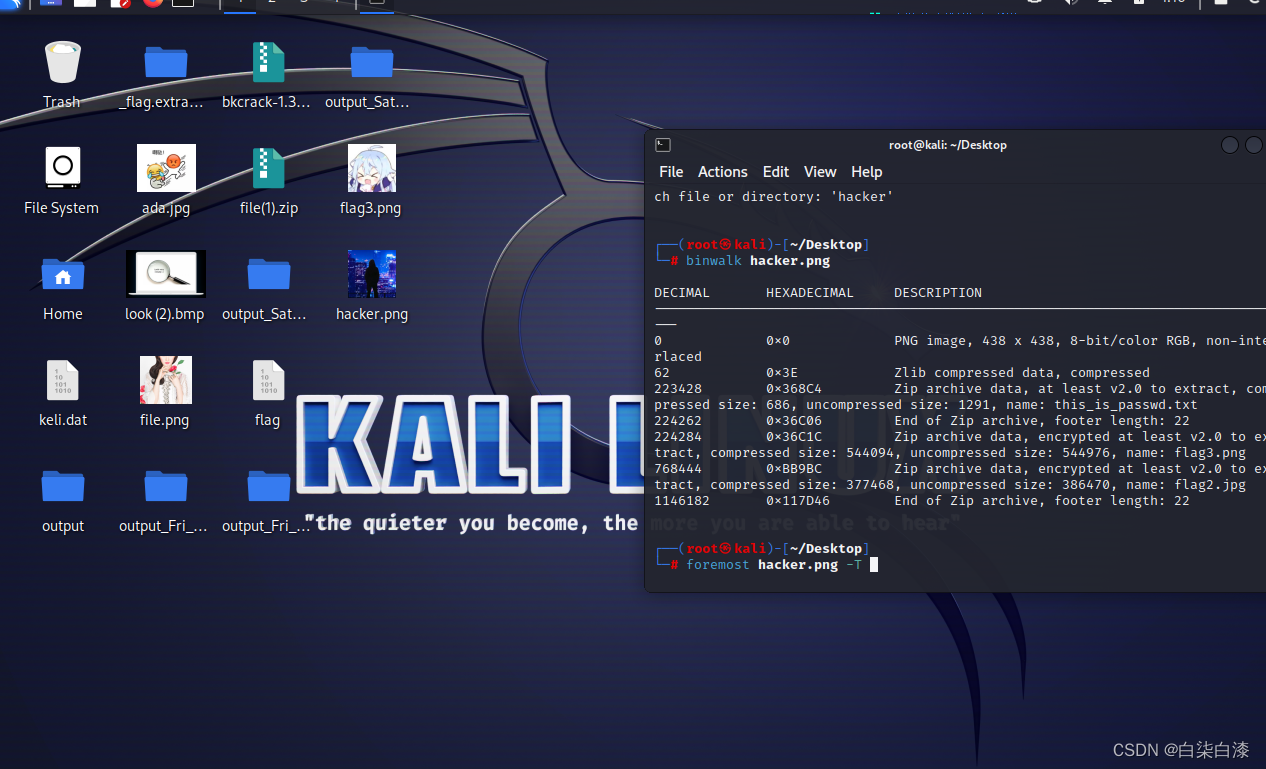Open the File System desktop icon
The image size is (1266, 769).
(62, 170)
